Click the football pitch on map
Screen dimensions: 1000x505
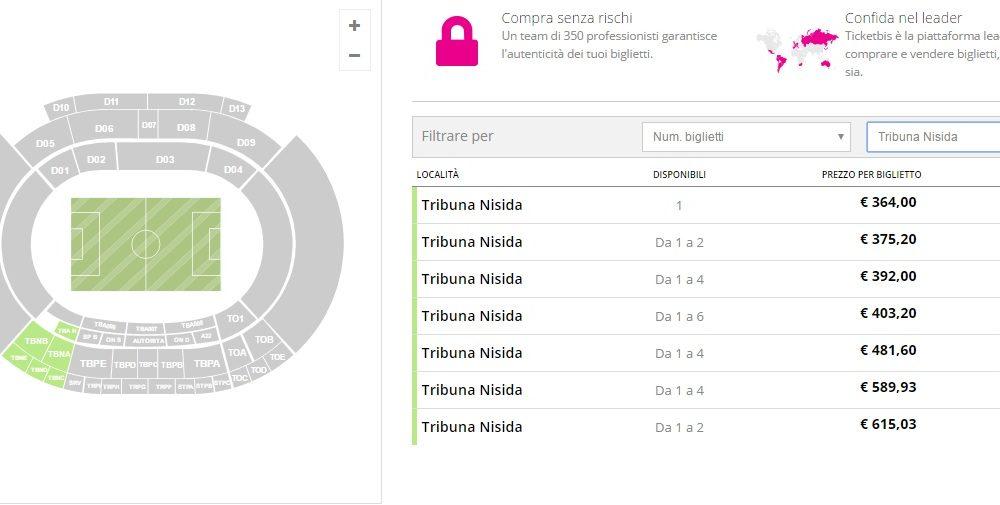[x=146, y=243]
